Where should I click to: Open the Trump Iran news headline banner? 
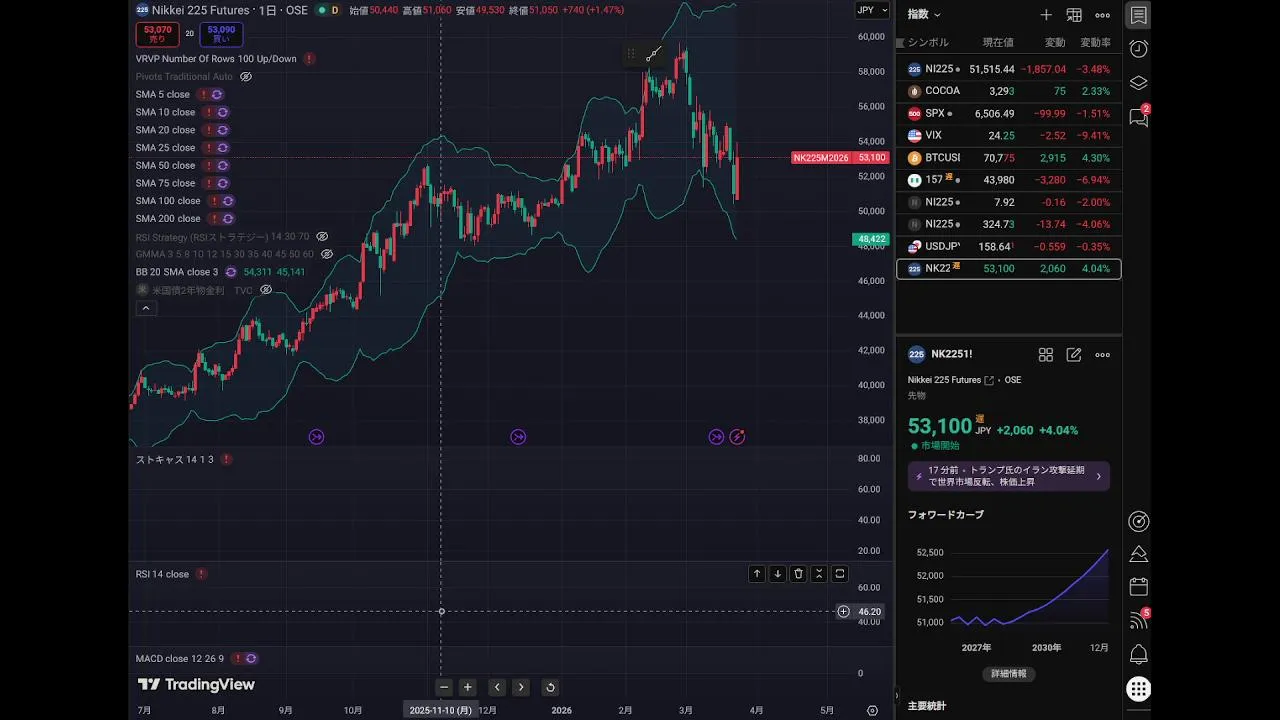(x=1008, y=476)
